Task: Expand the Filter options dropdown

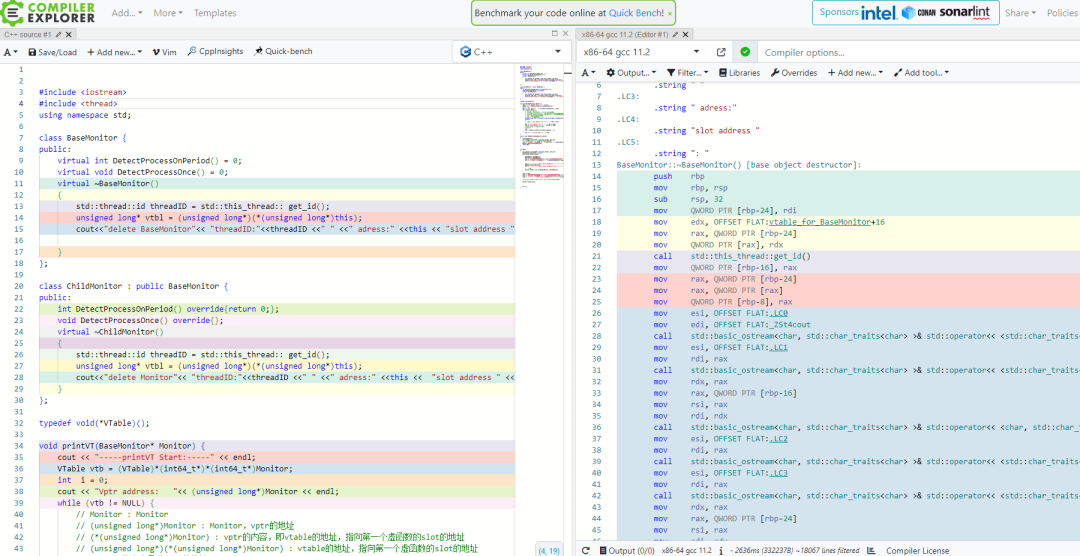Action: [x=688, y=73]
